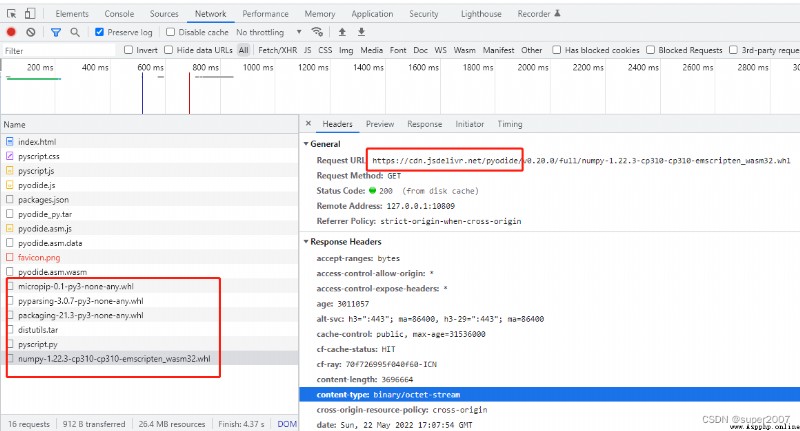This screenshot has height=431, width=800.
Task: Activate the inspect element picker icon
Action: coord(11,14)
